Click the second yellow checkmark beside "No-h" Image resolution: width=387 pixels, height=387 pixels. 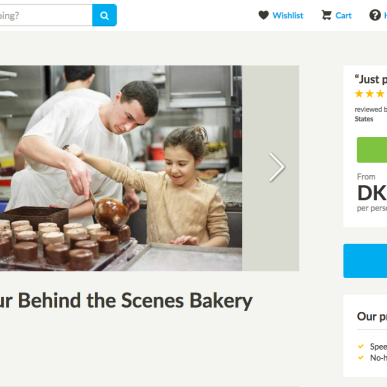[x=360, y=358]
